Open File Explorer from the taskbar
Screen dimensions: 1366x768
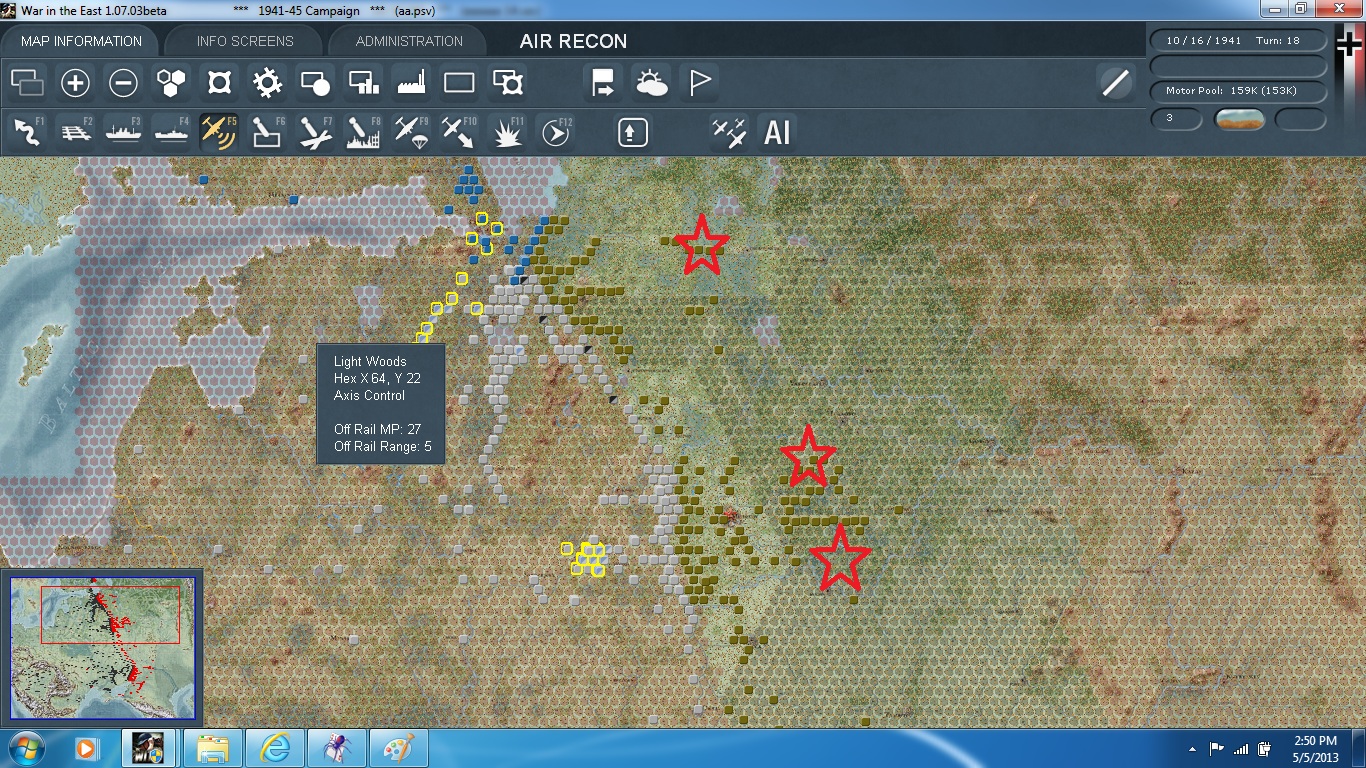click(x=214, y=748)
